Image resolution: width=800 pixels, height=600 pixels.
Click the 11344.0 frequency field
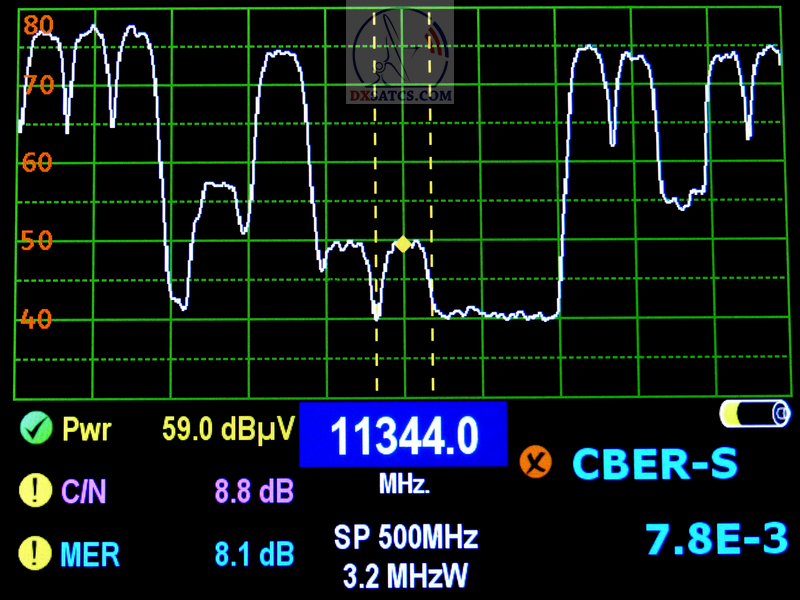(404, 436)
